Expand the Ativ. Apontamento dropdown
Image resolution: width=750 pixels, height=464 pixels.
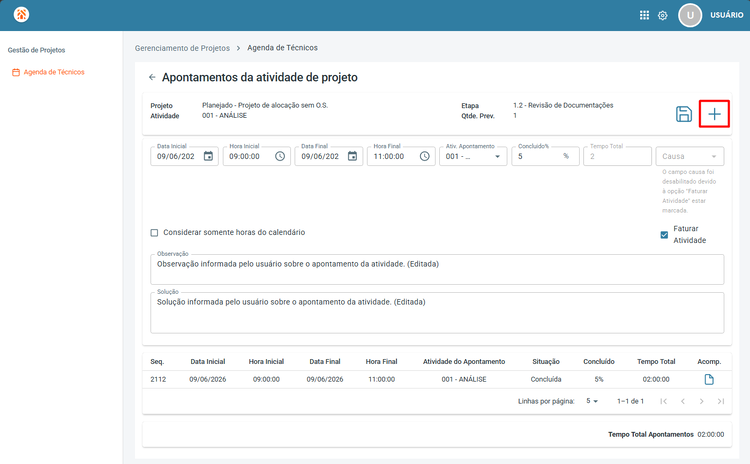pos(473,156)
